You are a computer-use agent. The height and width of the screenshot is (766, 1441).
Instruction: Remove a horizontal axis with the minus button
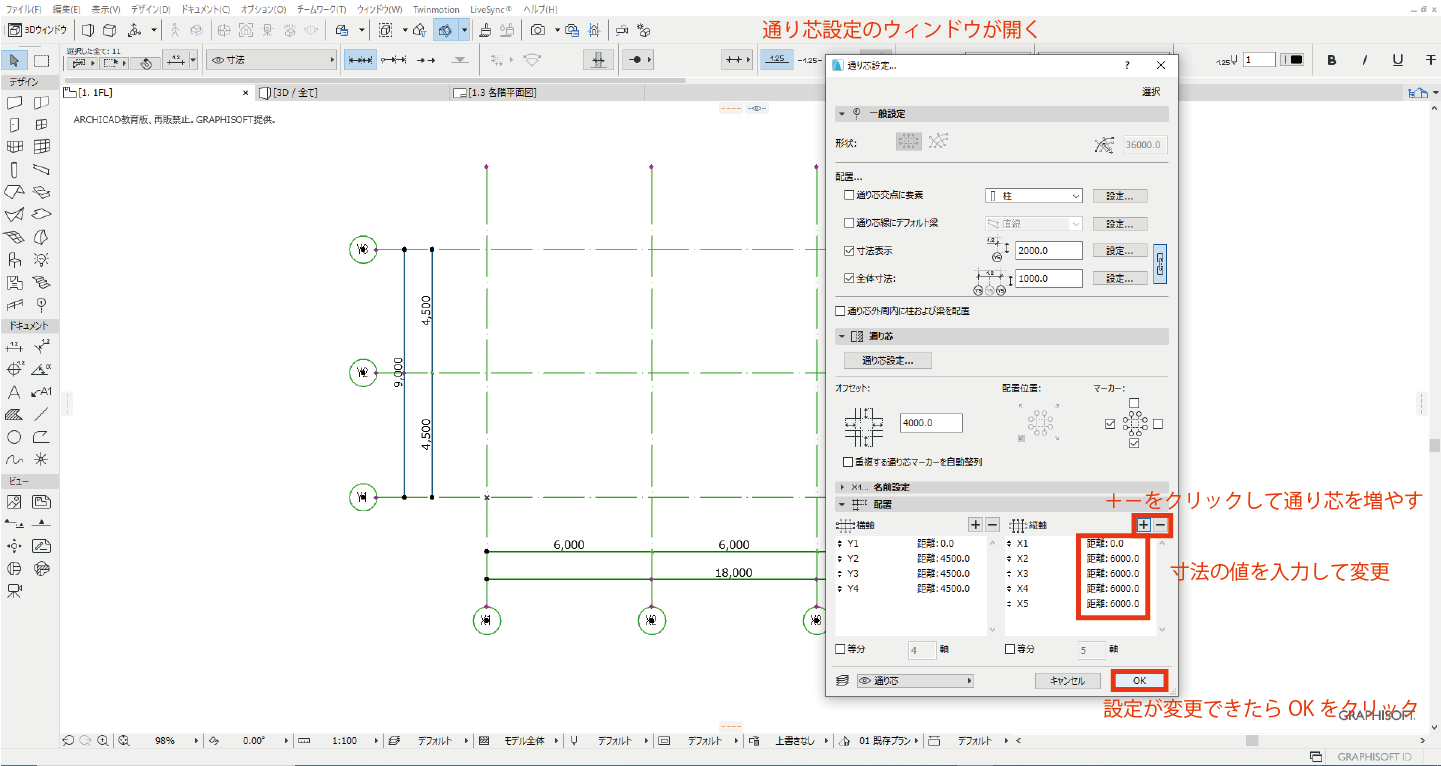click(x=992, y=525)
